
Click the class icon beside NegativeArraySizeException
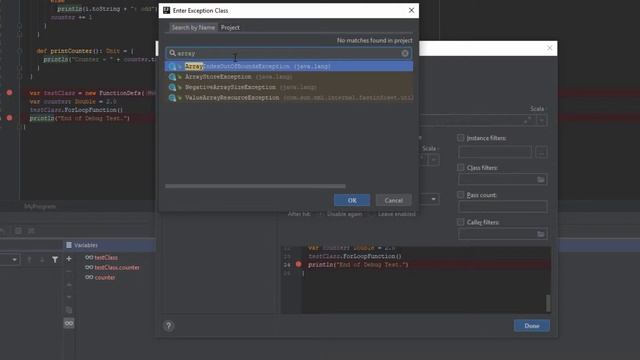click(172, 87)
